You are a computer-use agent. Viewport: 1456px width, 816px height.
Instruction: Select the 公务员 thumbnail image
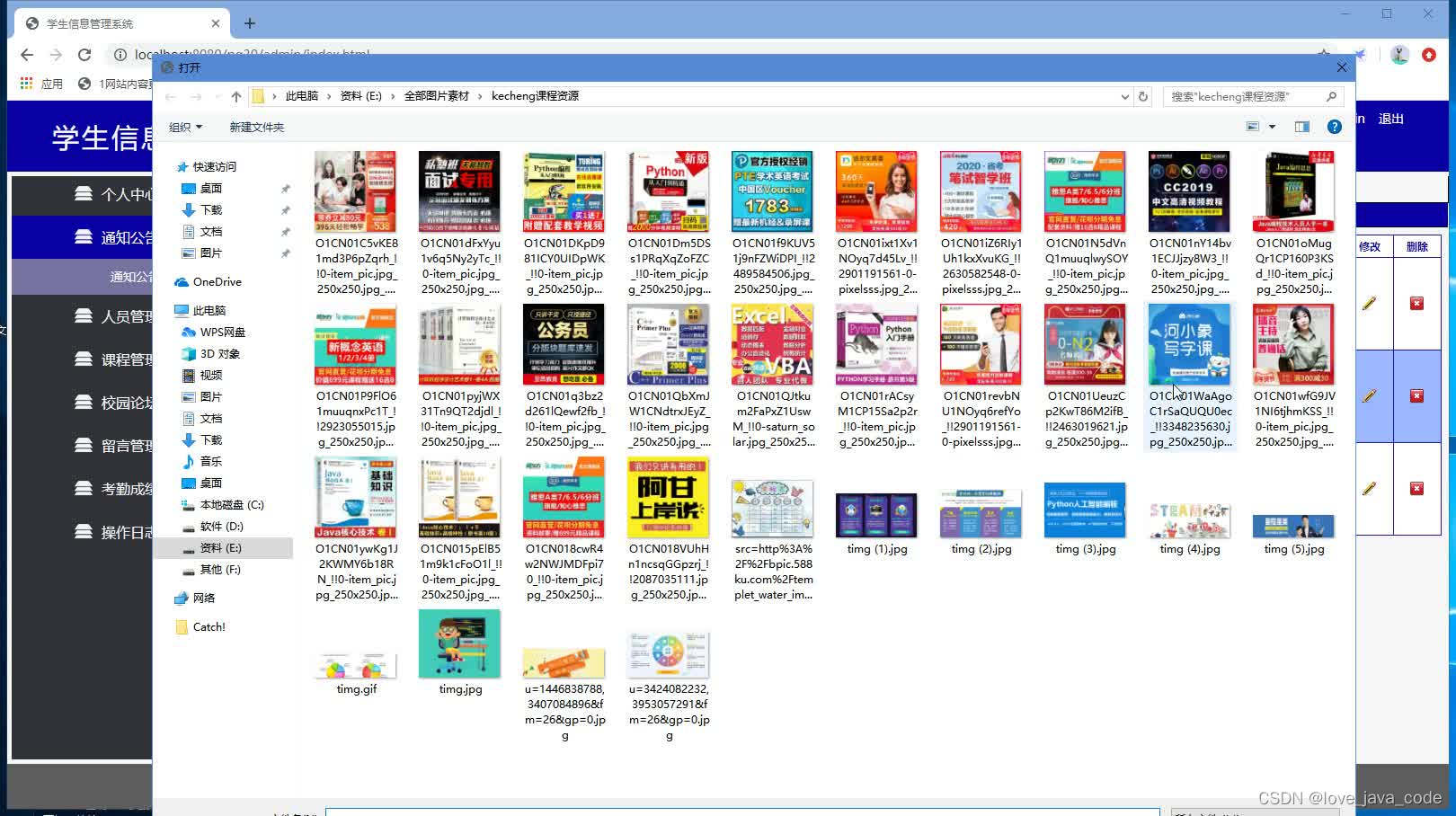[564, 344]
